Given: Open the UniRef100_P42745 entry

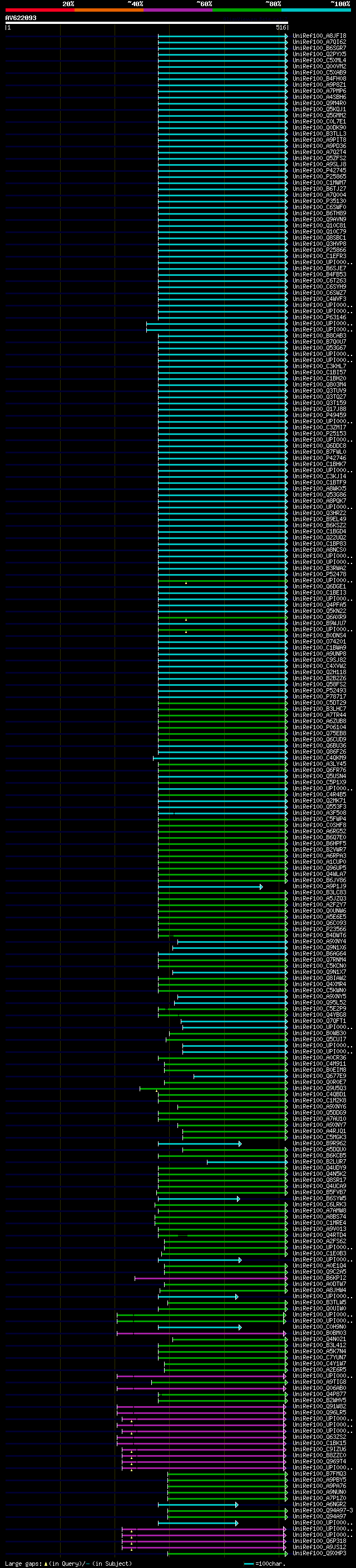Looking at the screenshot, I should [x=319, y=170].
